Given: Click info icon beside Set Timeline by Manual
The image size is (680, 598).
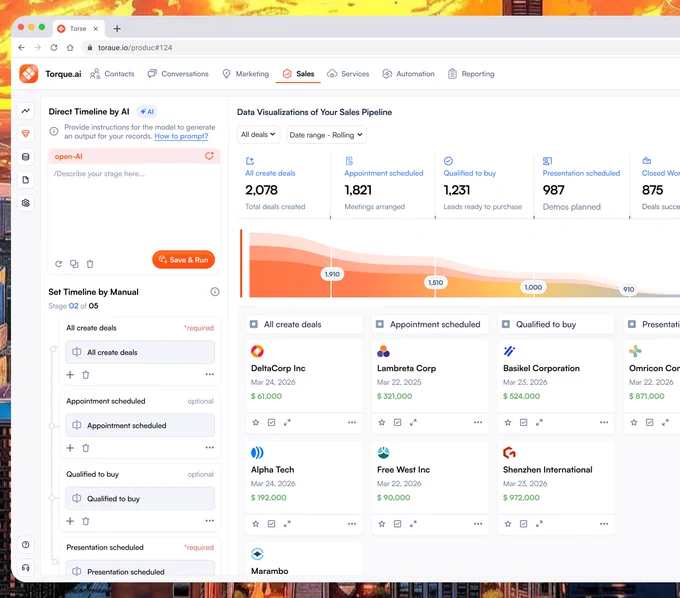Looking at the screenshot, I should (x=215, y=292).
